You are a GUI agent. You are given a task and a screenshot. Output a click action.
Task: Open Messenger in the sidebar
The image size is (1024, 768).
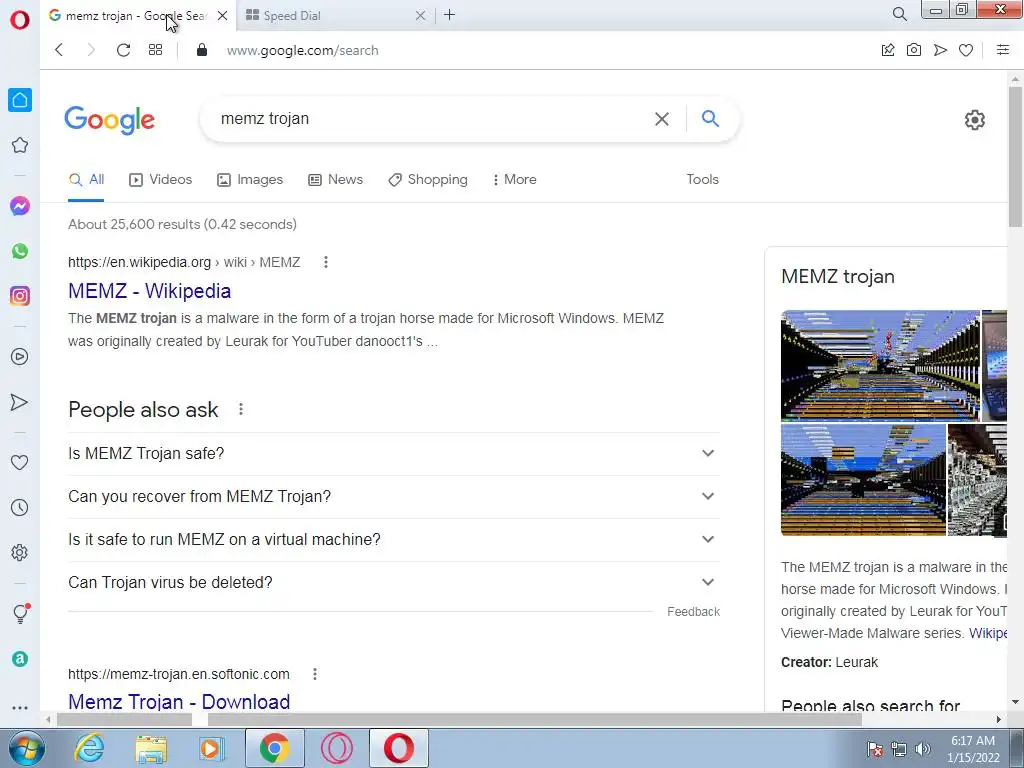point(20,206)
